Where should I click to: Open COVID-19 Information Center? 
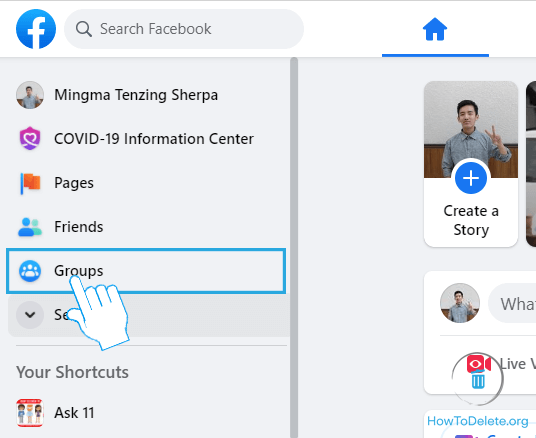point(154,139)
